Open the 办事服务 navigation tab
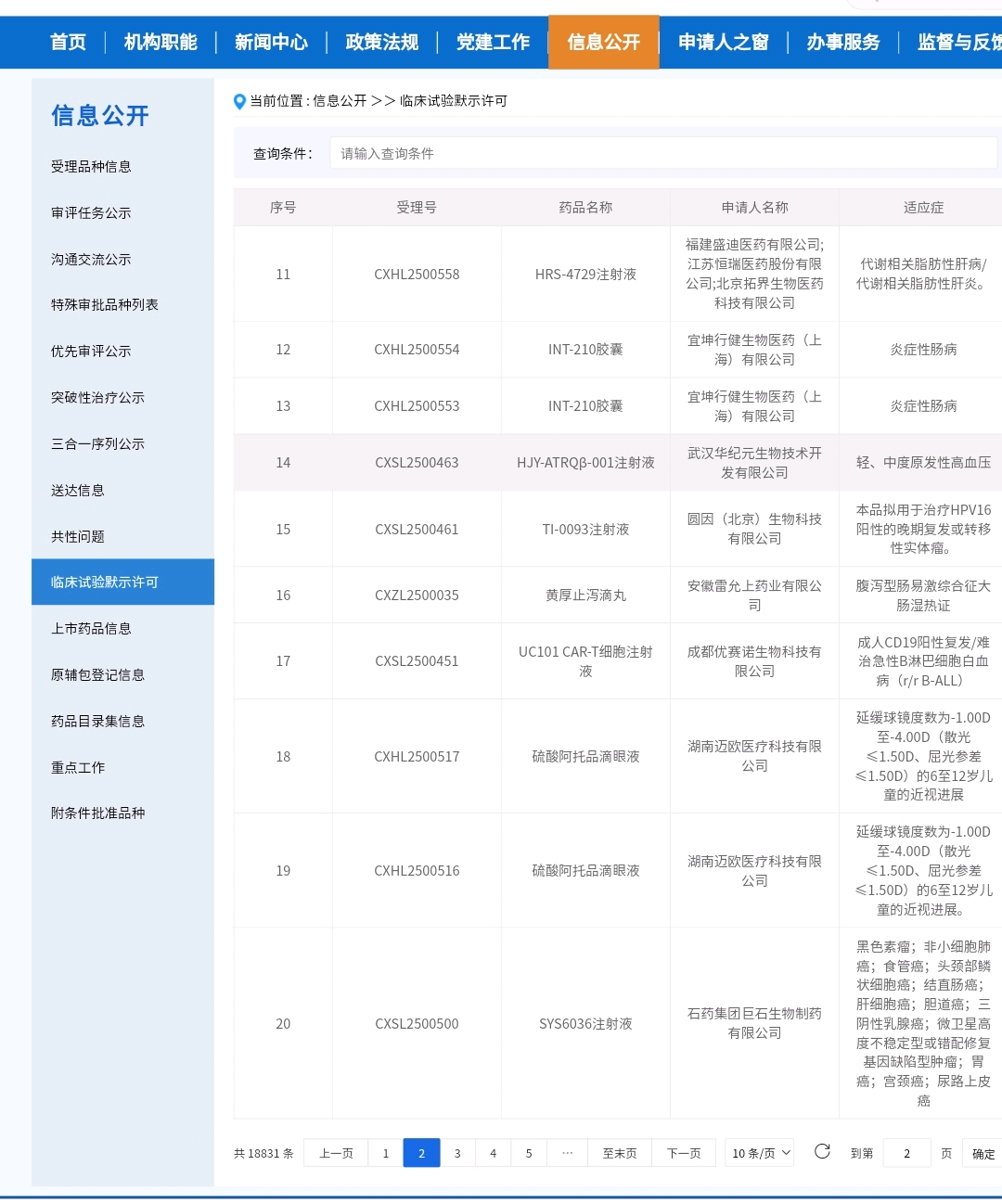The height and width of the screenshot is (1204, 1002). [843, 42]
